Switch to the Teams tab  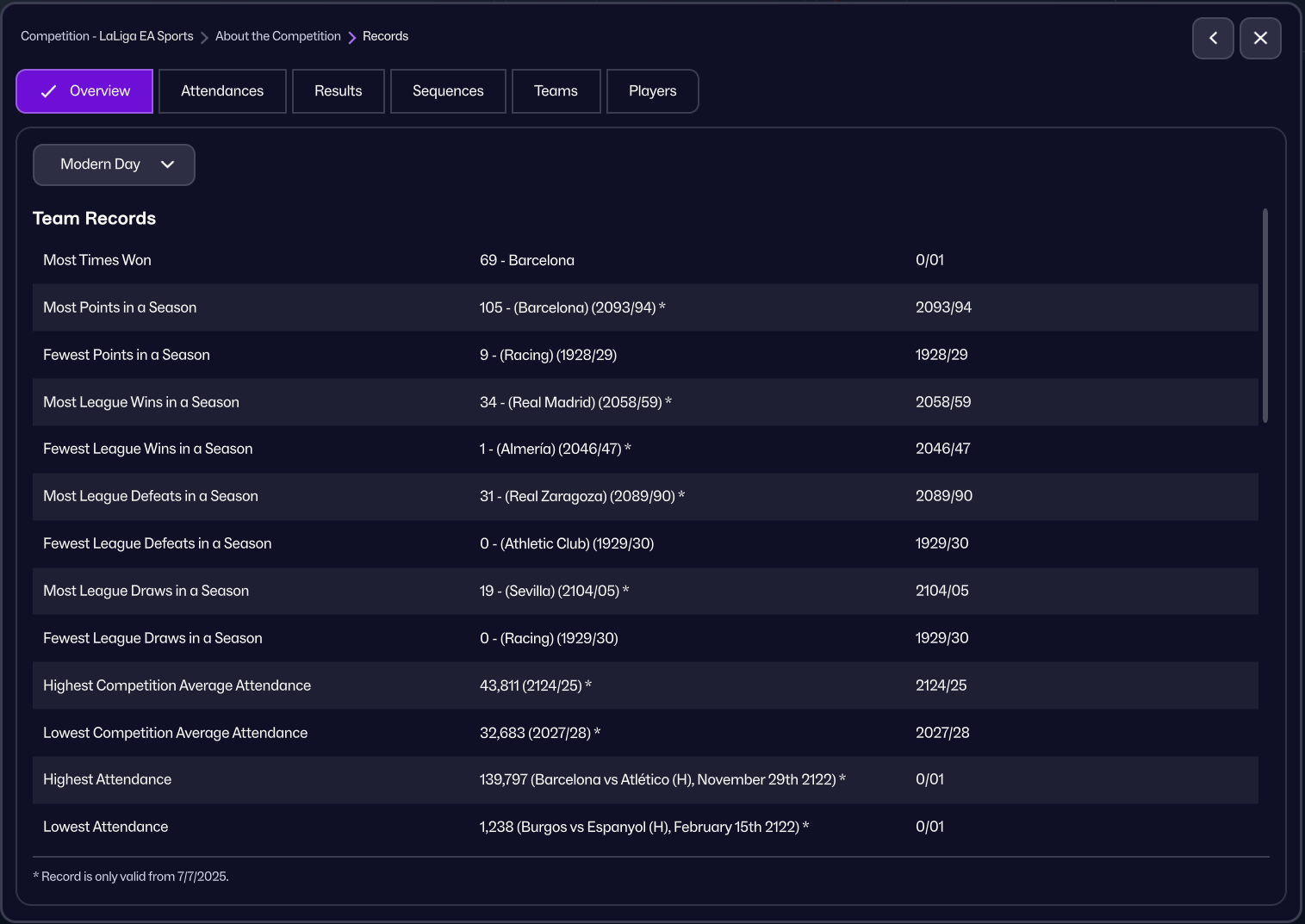click(556, 91)
